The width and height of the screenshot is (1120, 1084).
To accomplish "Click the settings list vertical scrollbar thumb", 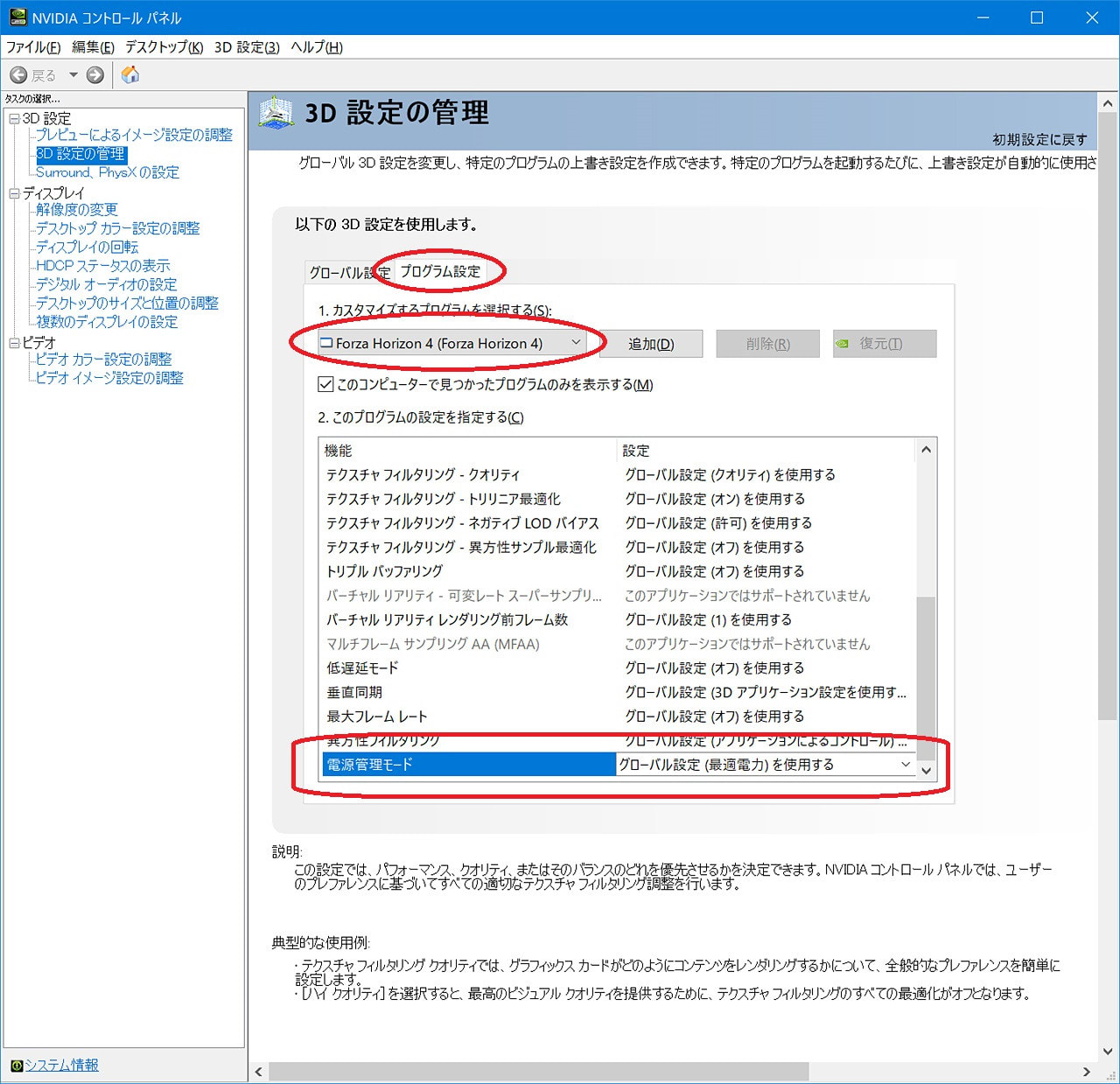I will pos(926,678).
